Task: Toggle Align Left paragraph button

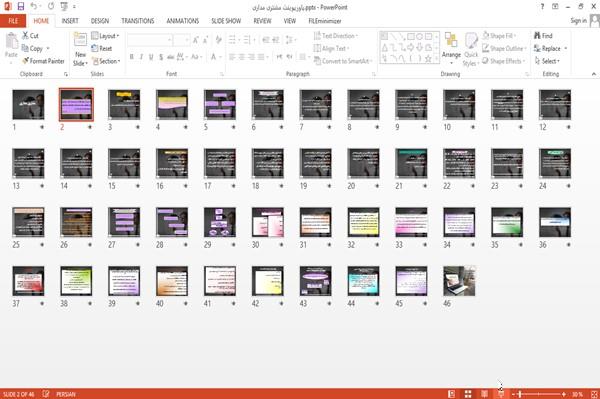Action: [232, 57]
